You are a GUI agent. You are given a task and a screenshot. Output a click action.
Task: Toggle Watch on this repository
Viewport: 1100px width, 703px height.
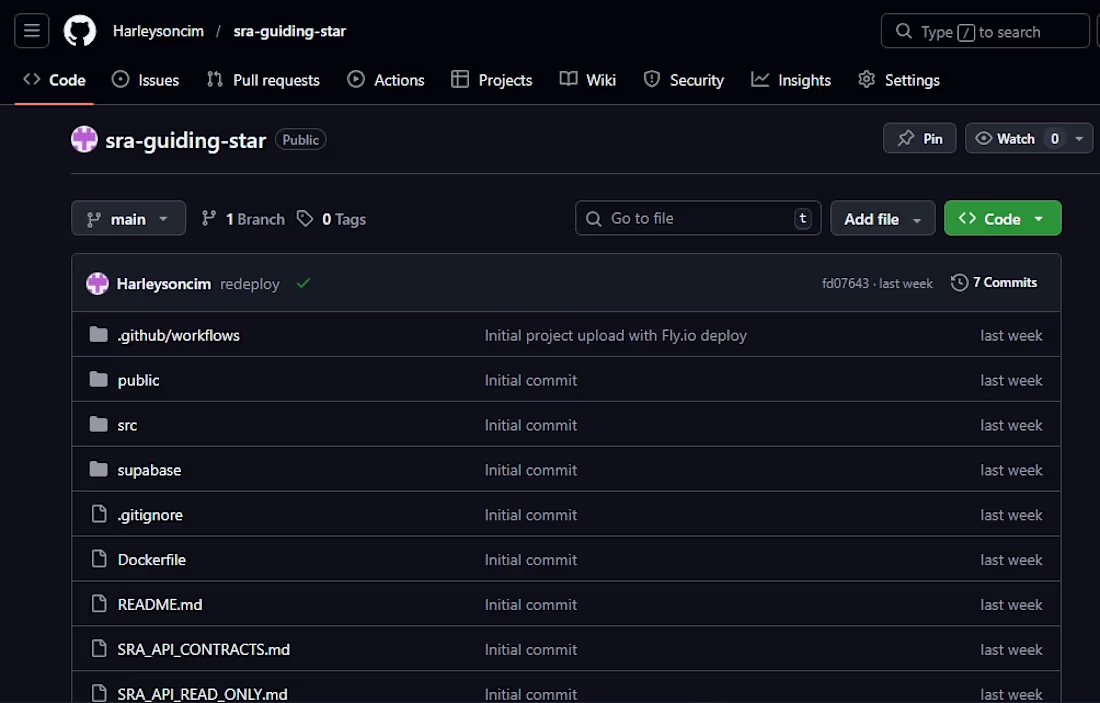[1005, 138]
